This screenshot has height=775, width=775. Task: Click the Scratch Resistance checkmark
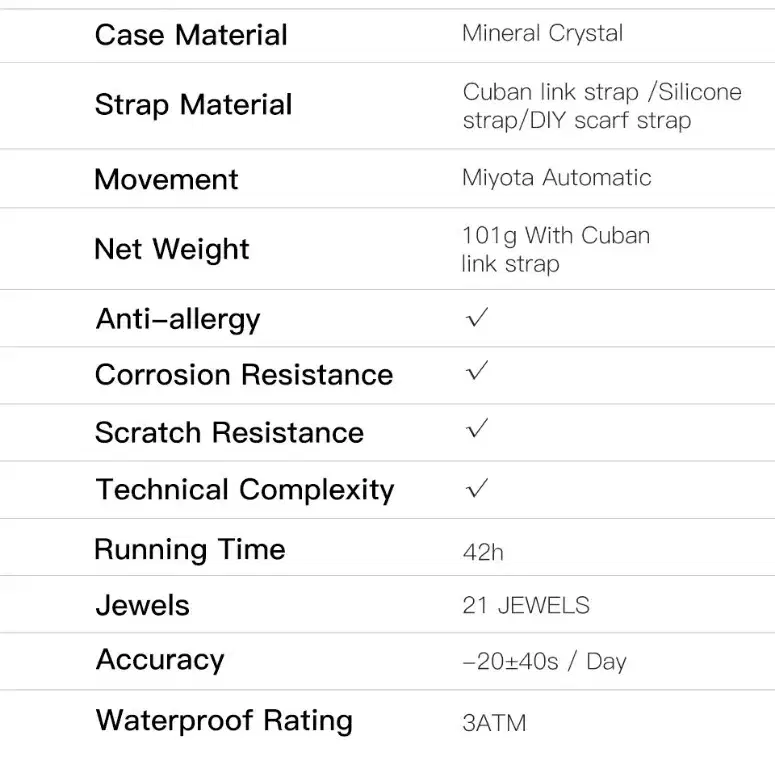[x=477, y=428]
